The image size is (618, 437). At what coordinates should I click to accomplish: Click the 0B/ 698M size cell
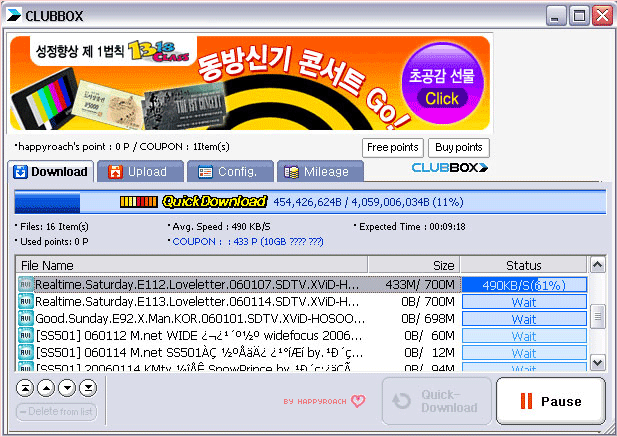point(428,318)
